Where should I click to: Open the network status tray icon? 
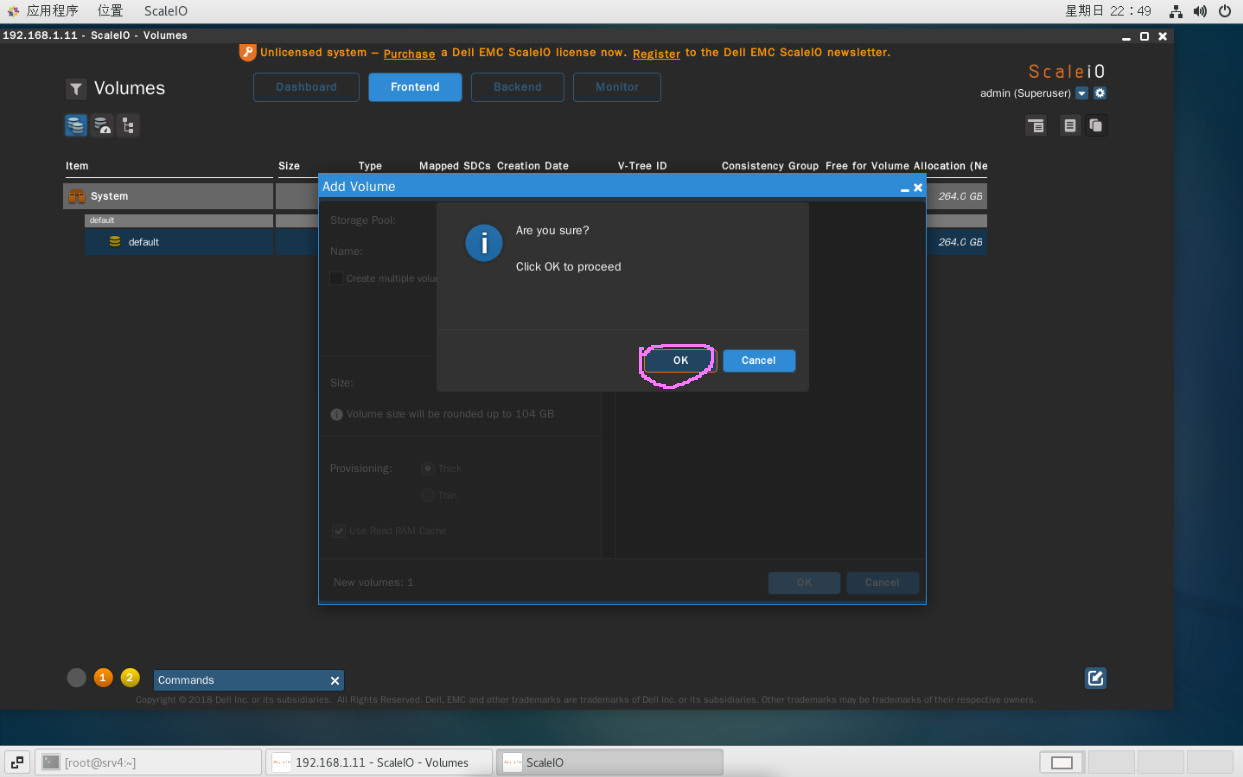click(1176, 11)
